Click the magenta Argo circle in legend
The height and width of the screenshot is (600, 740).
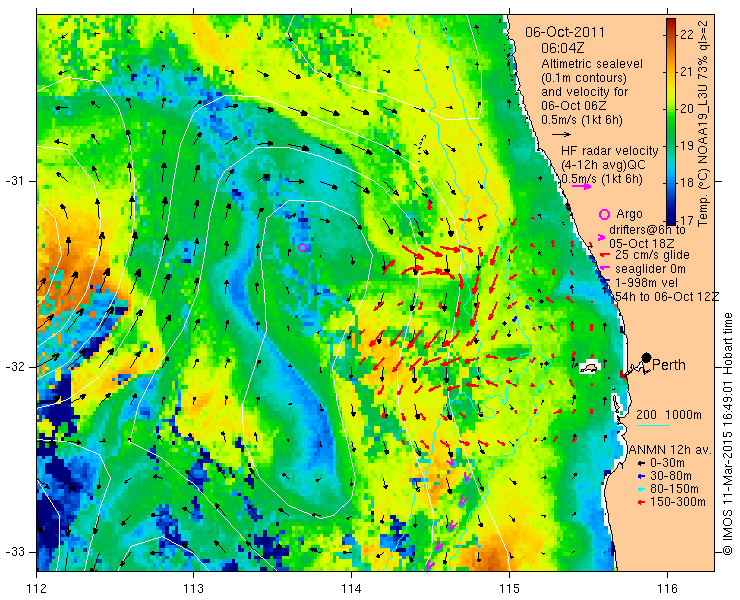tap(604, 214)
